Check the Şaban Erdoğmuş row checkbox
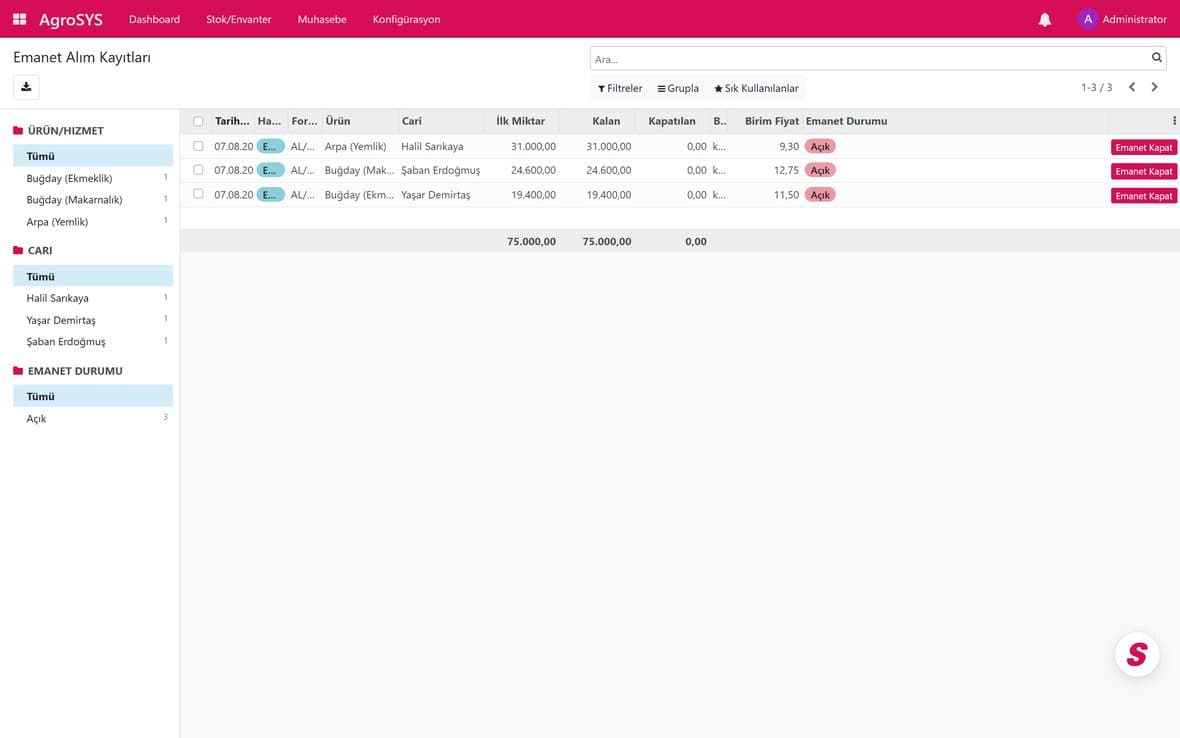This screenshot has width=1180, height=738. click(x=198, y=170)
